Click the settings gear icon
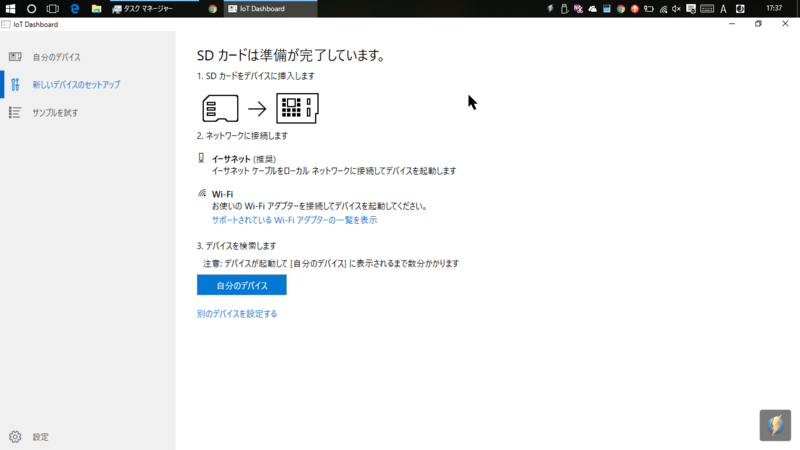The image size is (800, 450). coord(15,437)
